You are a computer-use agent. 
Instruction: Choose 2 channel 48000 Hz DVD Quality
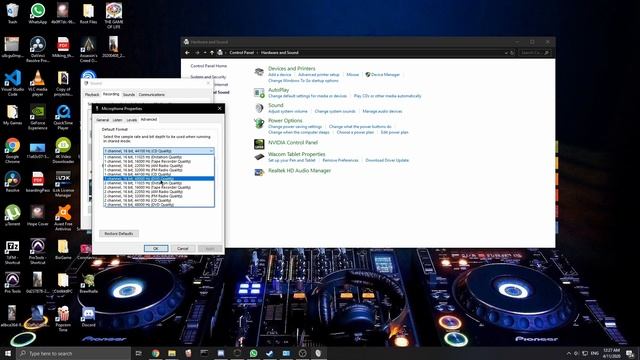coord(159,204)
